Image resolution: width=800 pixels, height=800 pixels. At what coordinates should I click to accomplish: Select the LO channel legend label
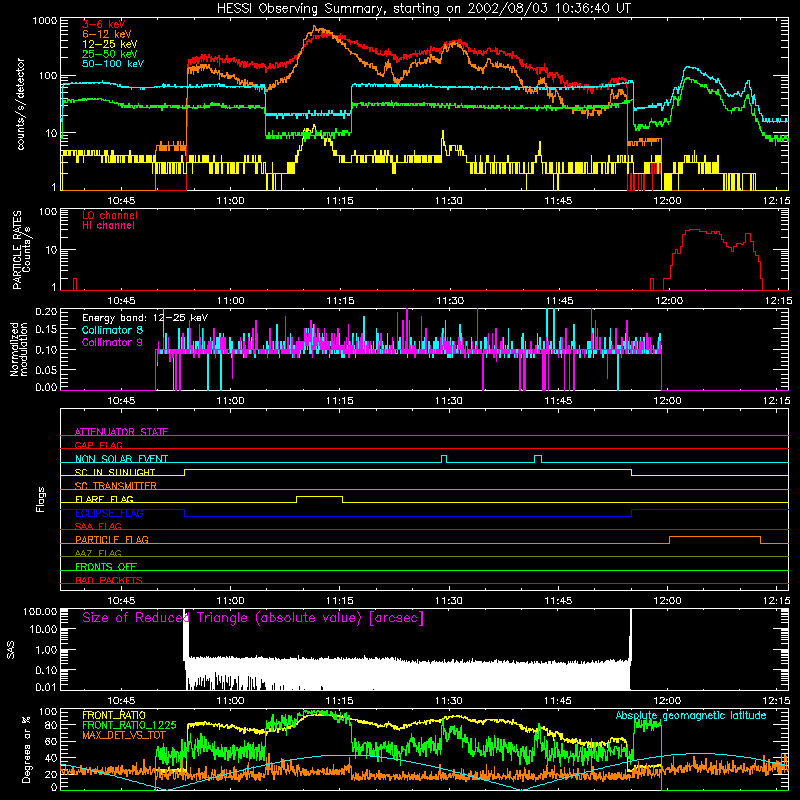tap(109, 215)
